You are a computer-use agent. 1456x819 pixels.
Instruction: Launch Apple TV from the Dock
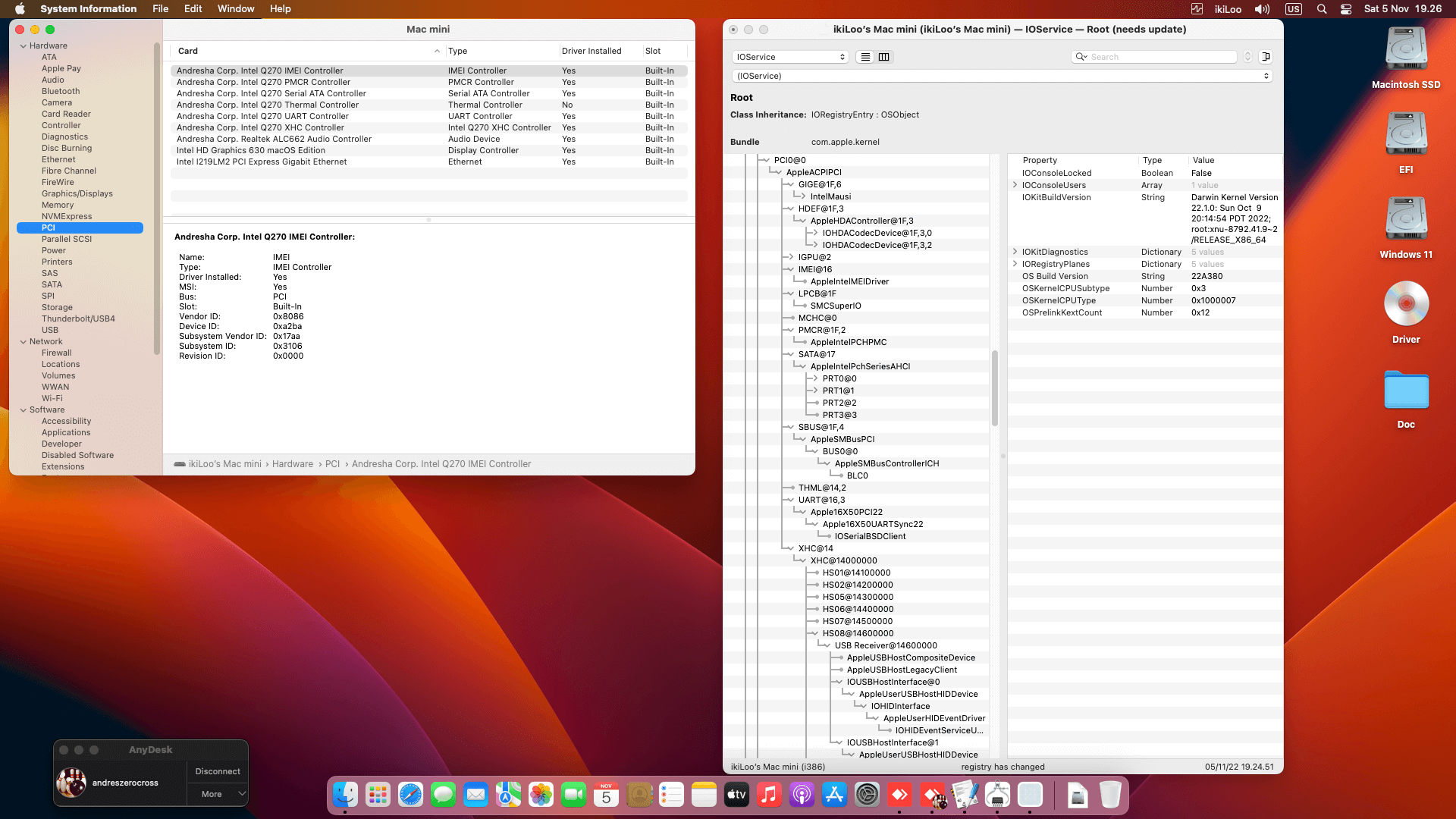(x=736, y=794)
